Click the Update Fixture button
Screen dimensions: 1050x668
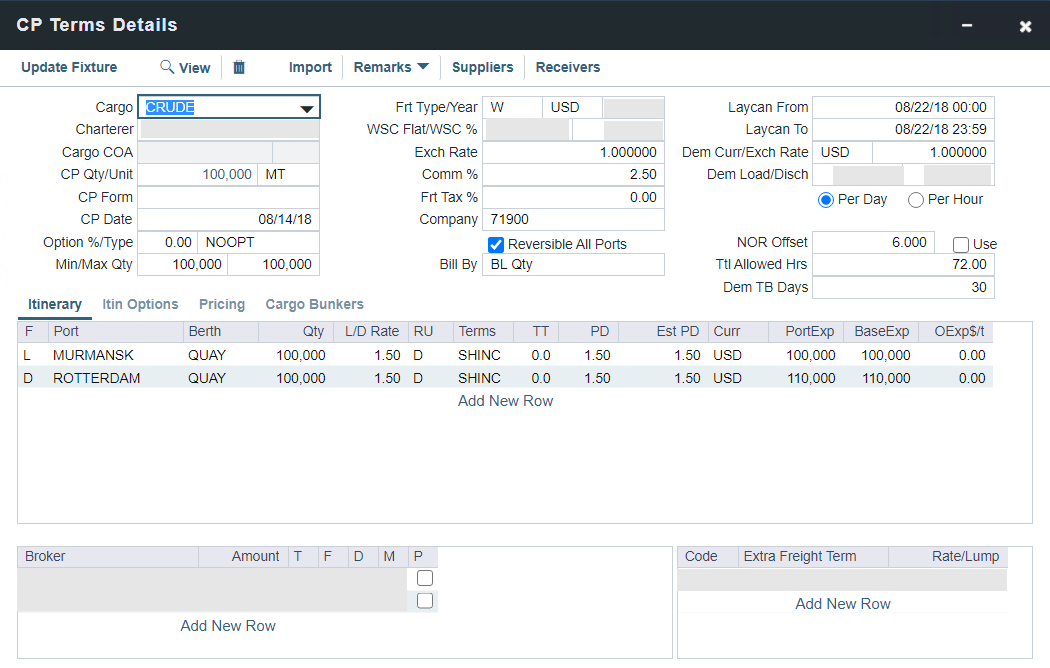tap(69, 67)
